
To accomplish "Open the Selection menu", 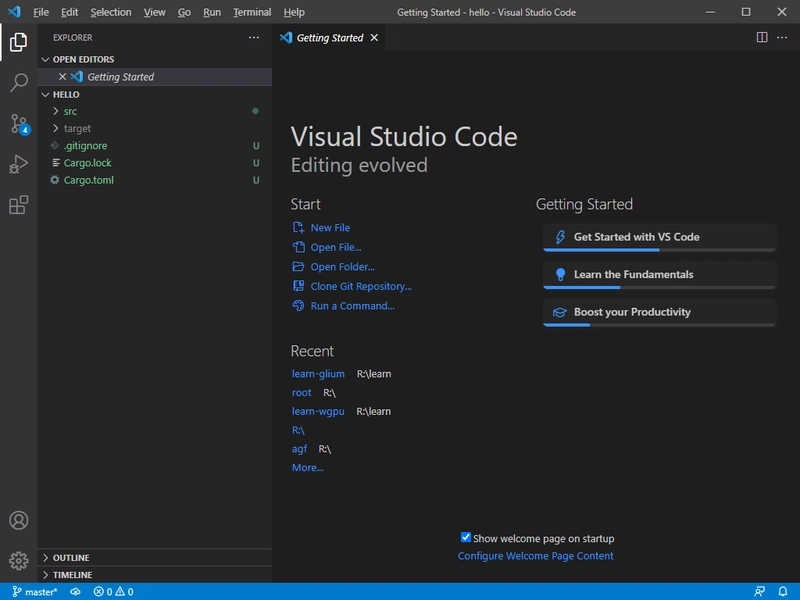I will click(x=111, y=12).
